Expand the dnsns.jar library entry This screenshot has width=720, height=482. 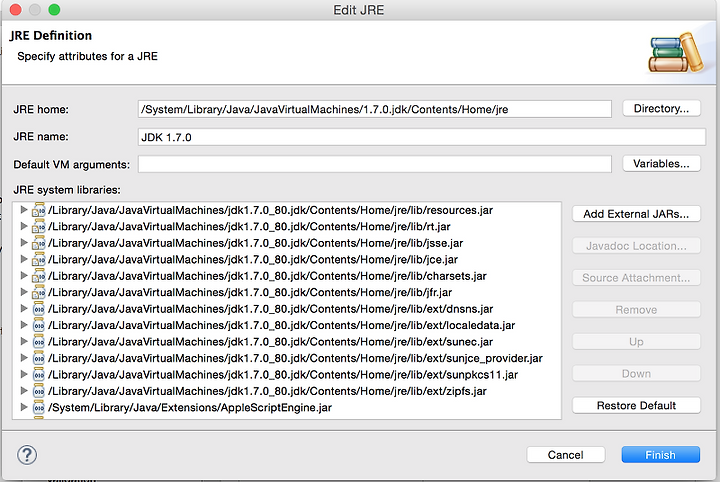click(24, 308)
